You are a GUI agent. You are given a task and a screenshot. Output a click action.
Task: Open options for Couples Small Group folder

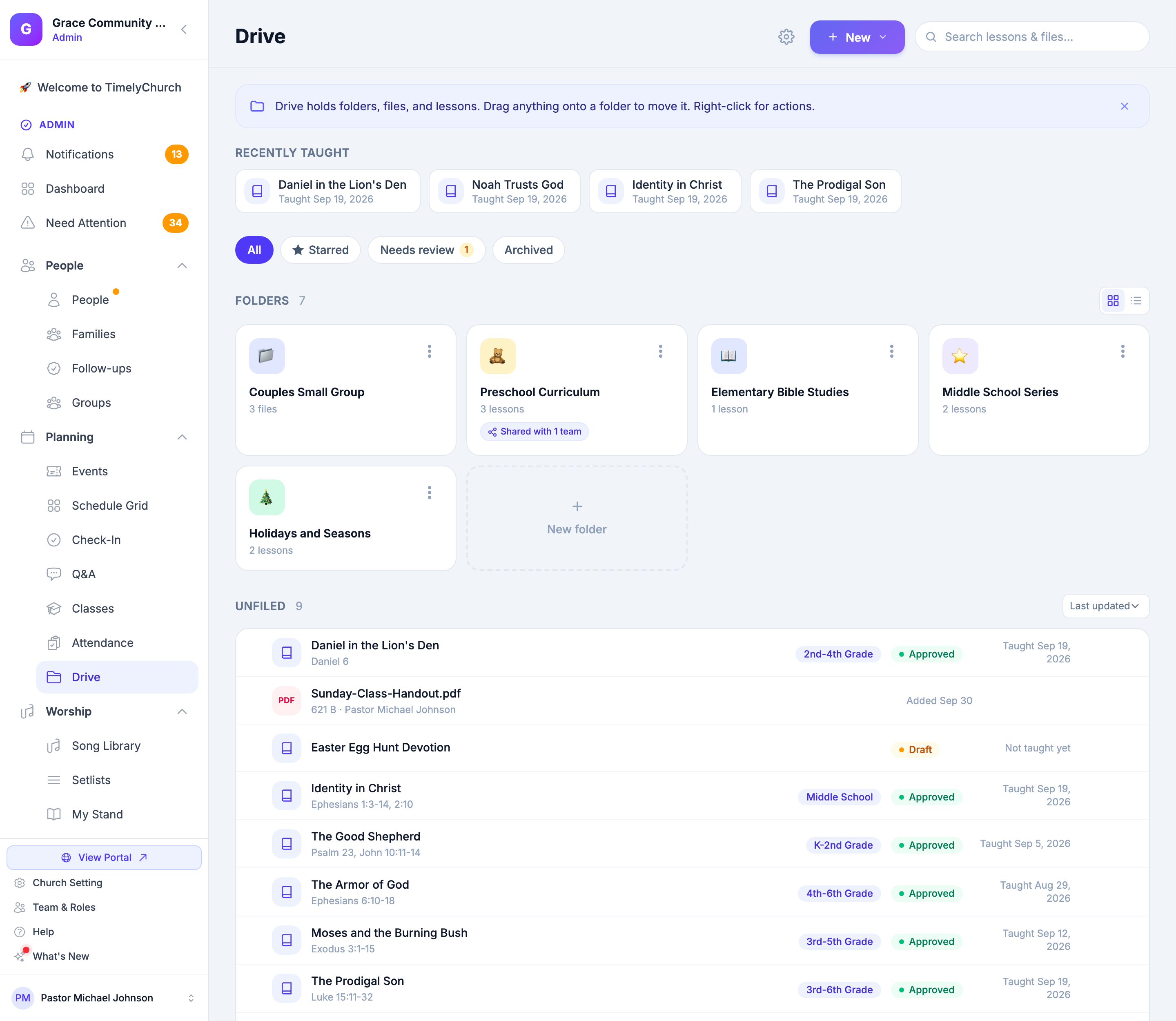click(430, 352)
